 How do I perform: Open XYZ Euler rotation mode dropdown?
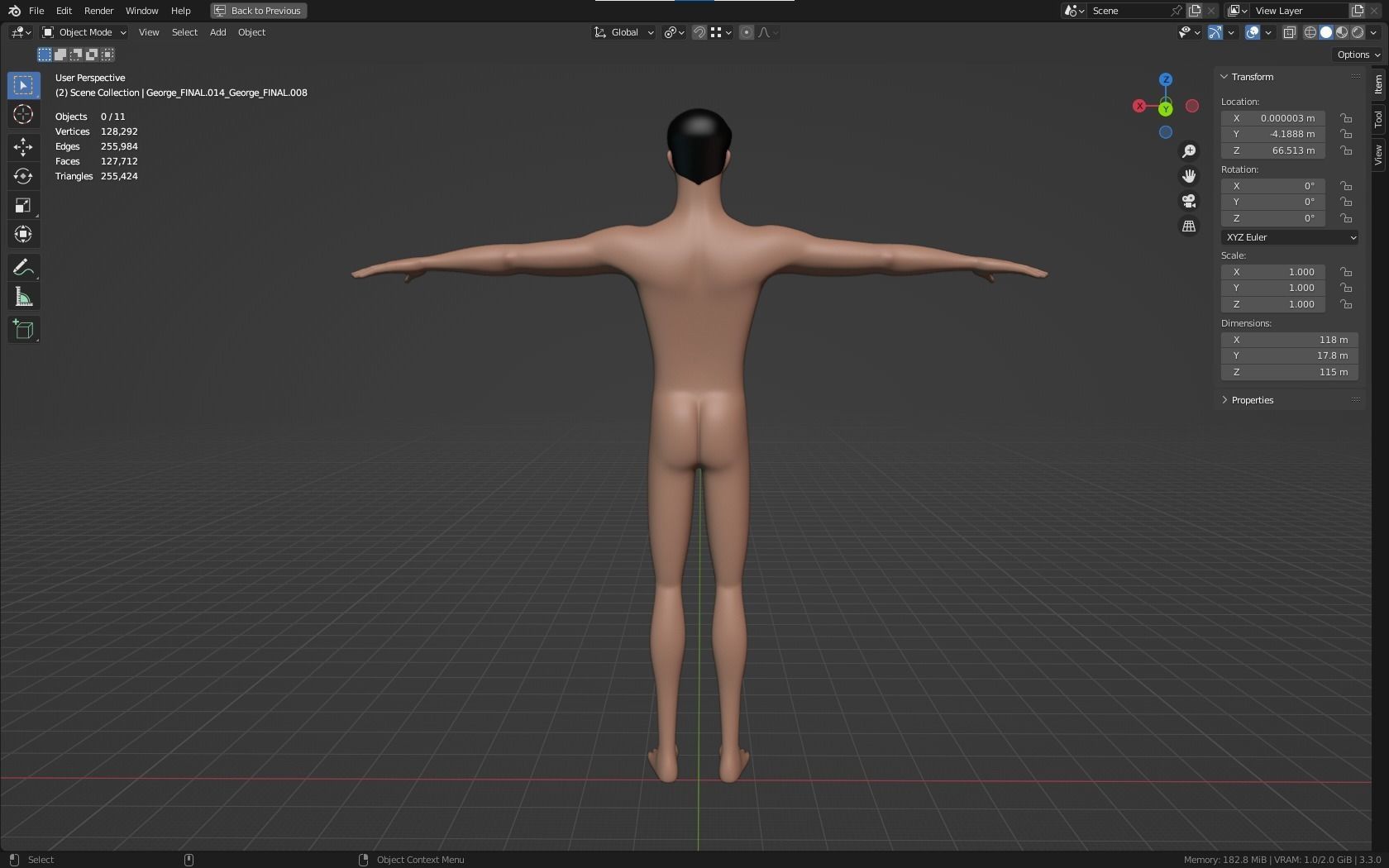[x=1290, y=237]
